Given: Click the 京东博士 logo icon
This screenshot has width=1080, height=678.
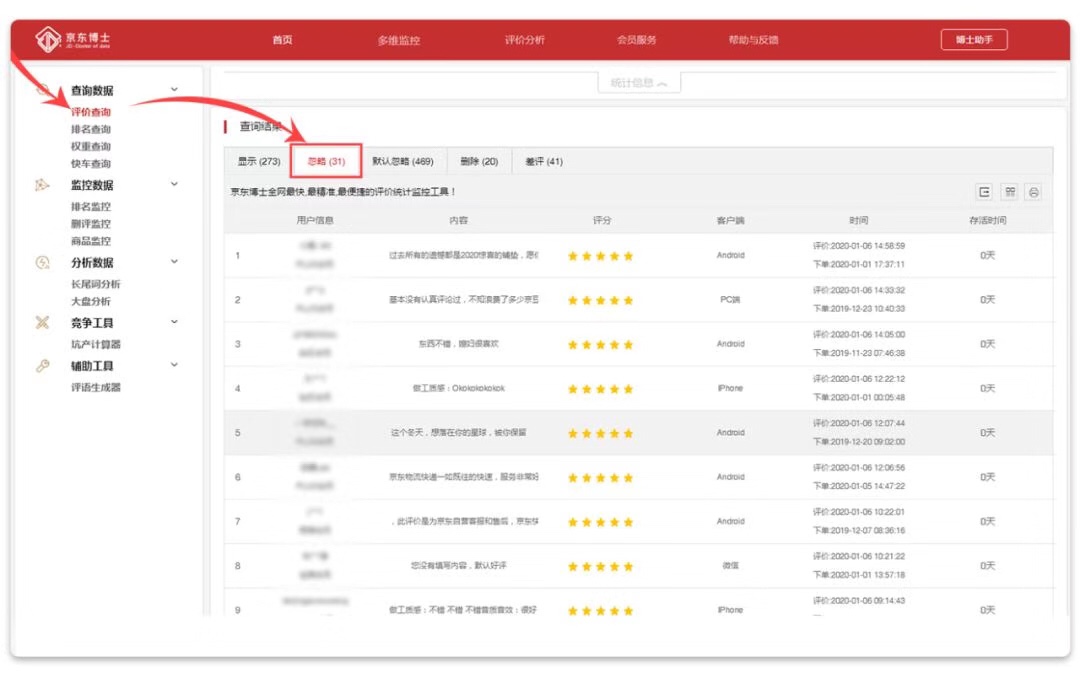Looking at the screenshot, I should (49, 40).
